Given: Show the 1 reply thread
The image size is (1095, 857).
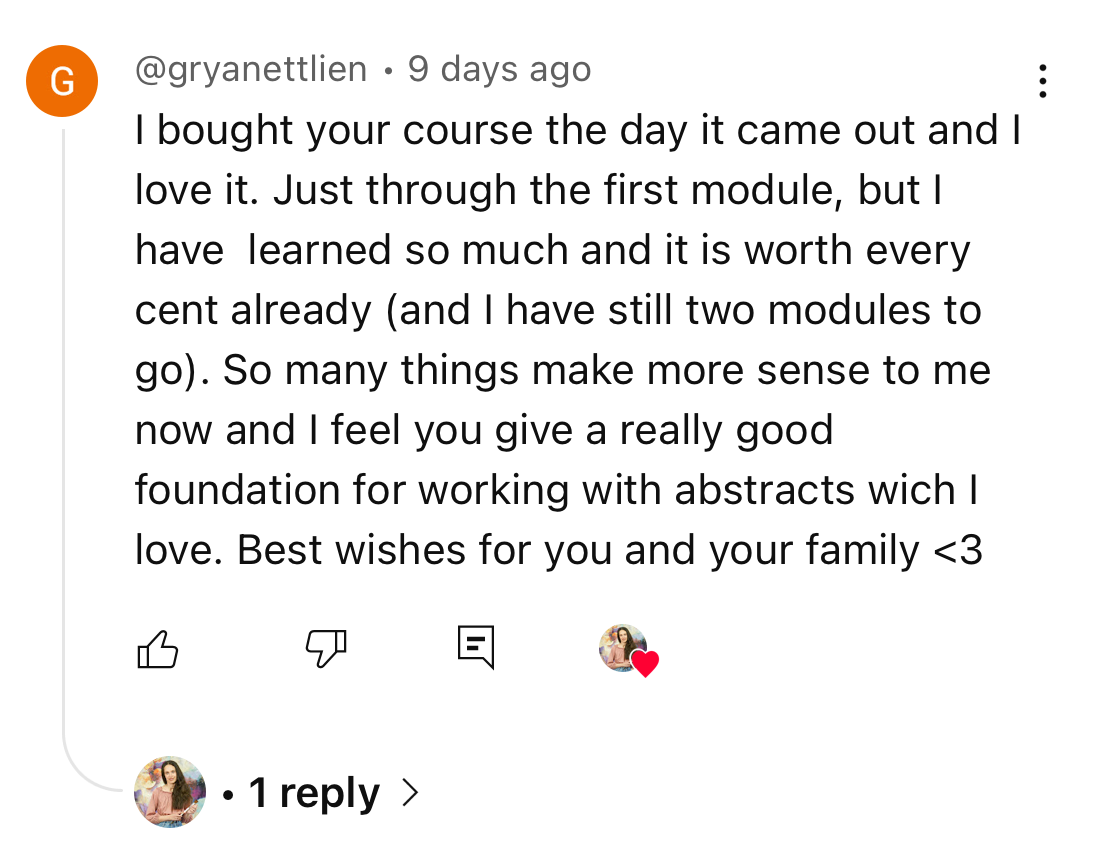Looking at the screenshot, I should pyautogui.click(x=314, y=793).
